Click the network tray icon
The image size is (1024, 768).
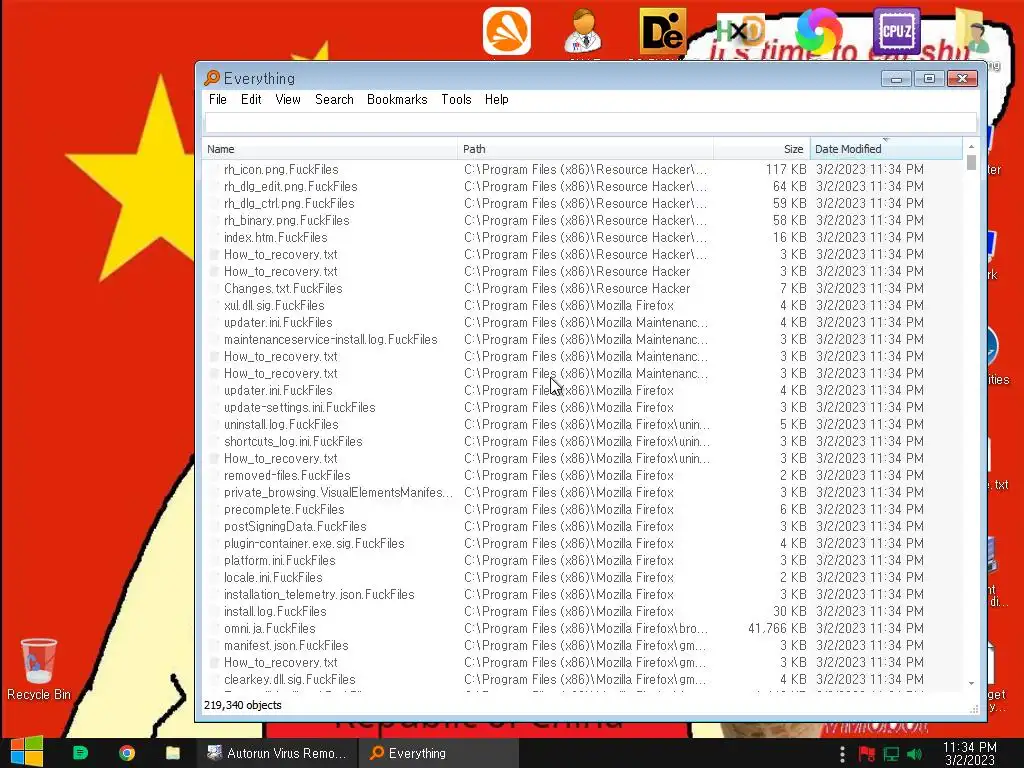click(x=891, y=754)
